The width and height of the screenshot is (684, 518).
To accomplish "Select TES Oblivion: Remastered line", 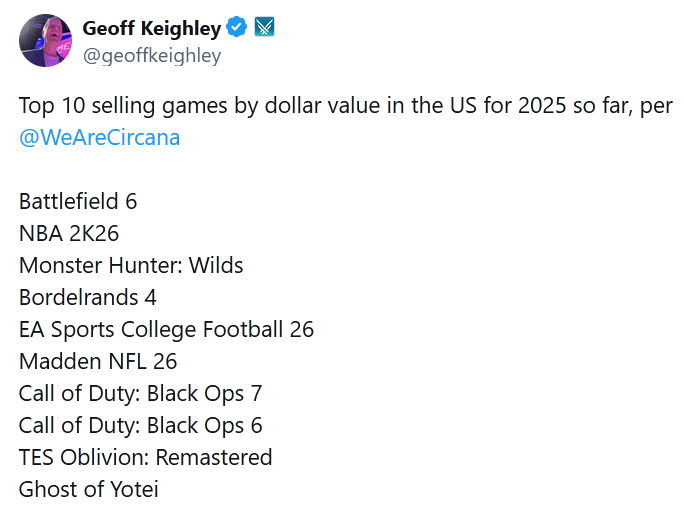I will 145,457.
